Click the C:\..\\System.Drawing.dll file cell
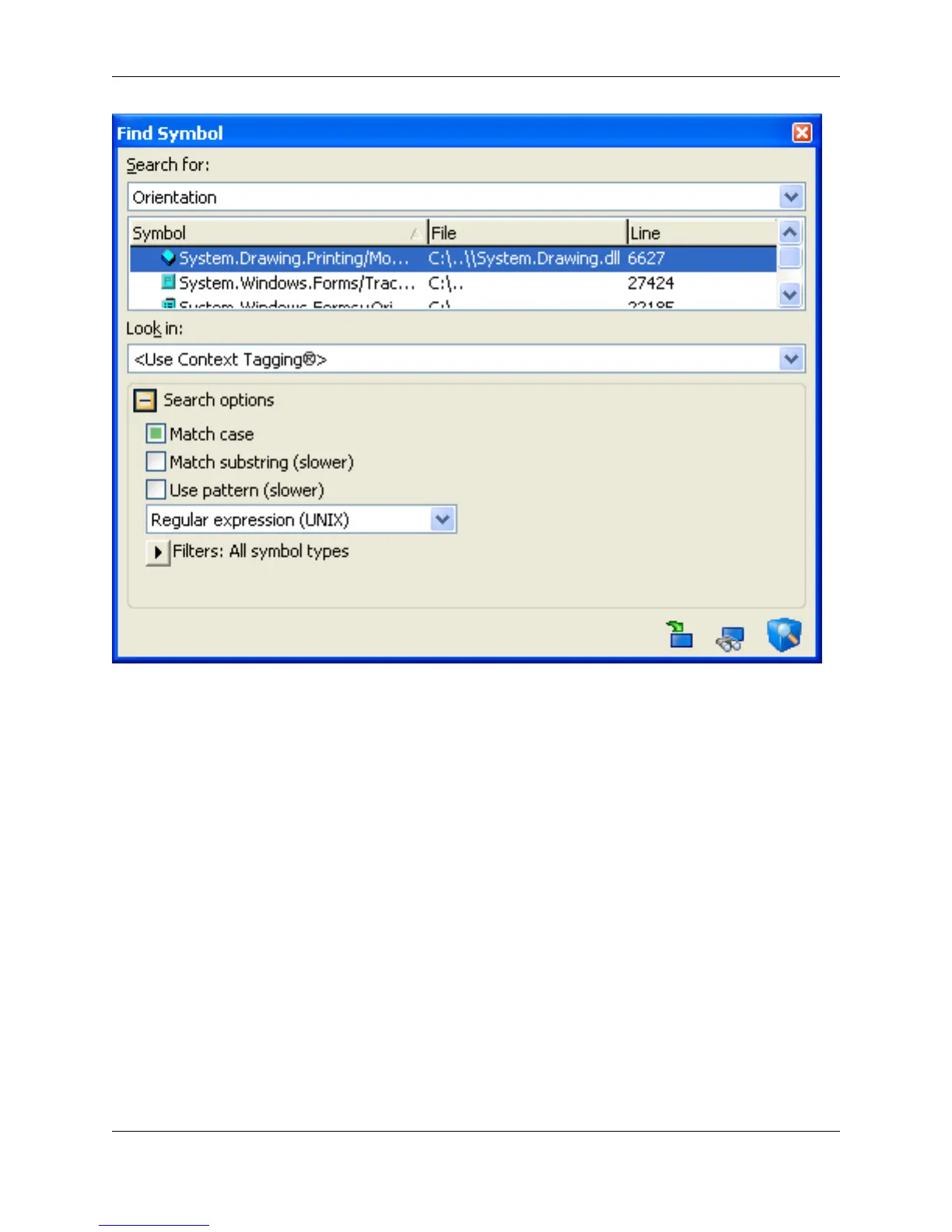 pos(524,258)
